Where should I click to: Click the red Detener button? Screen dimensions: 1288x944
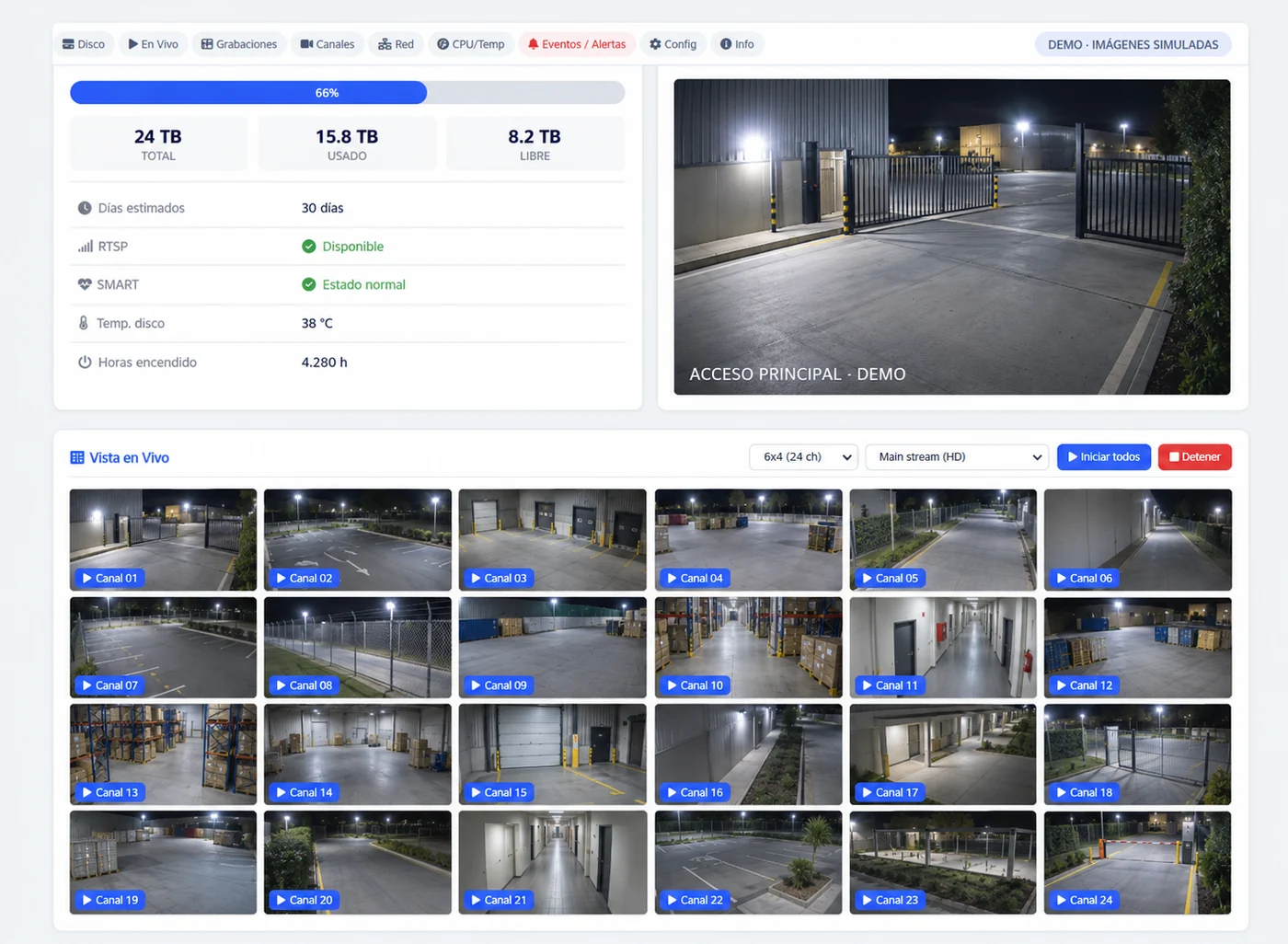pyautogui.click(x=1195, y=457)
